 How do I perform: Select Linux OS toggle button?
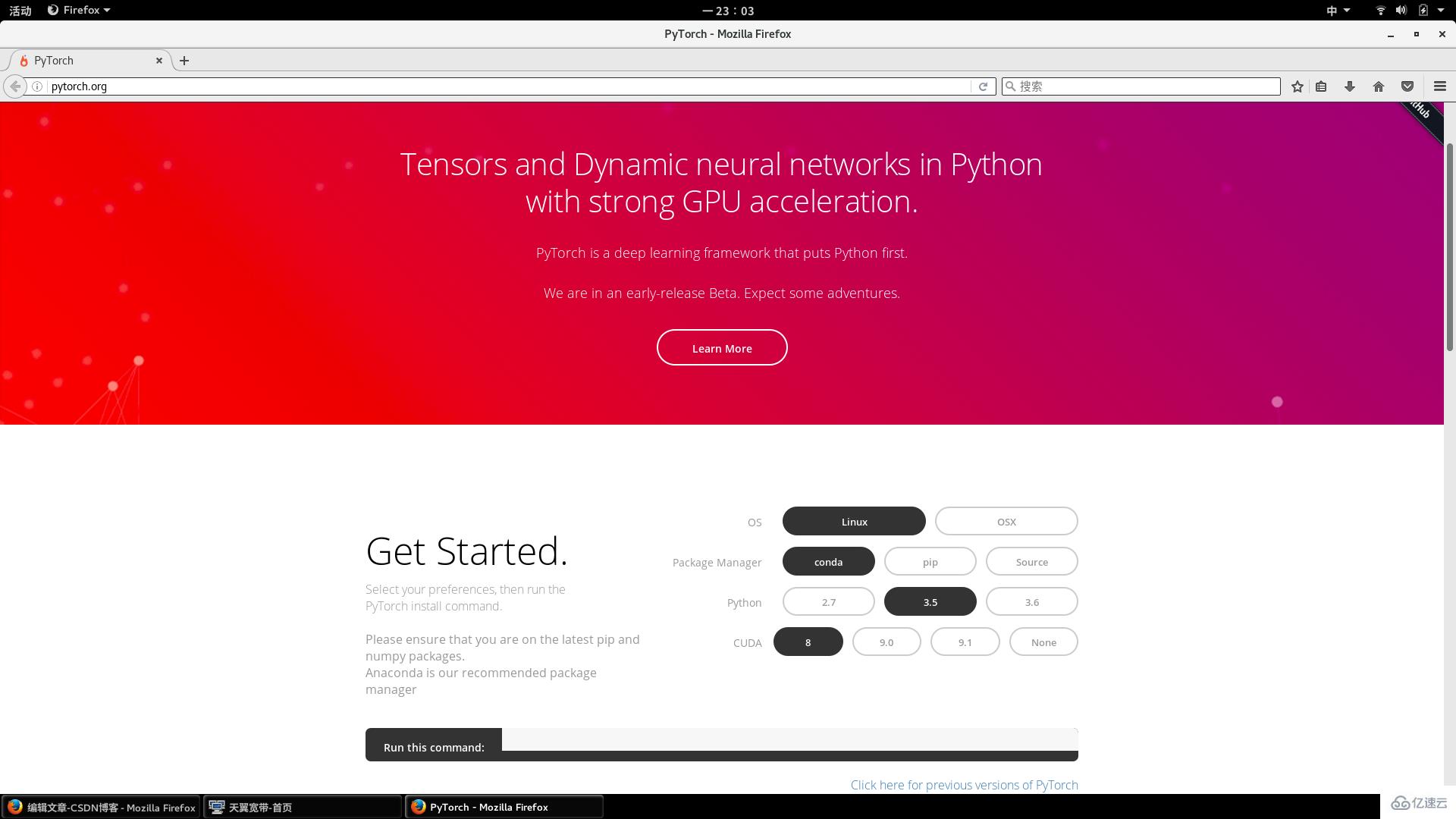(854, 521)
